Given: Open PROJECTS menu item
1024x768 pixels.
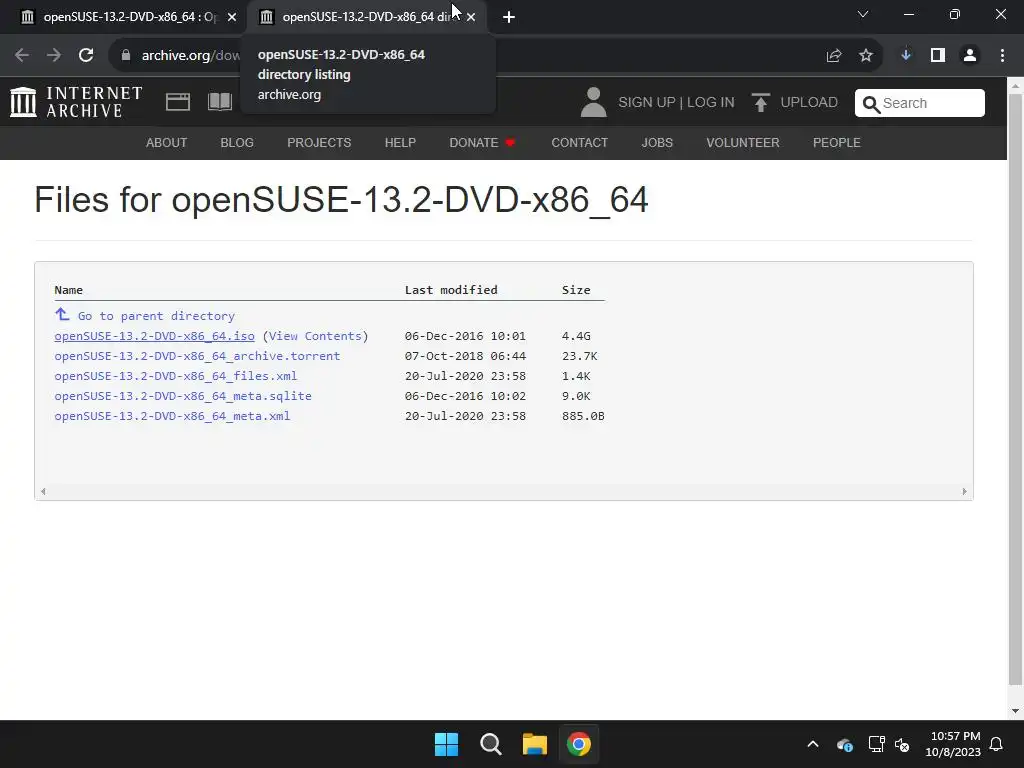Looking at the screenshot, I should coord(319,142).
